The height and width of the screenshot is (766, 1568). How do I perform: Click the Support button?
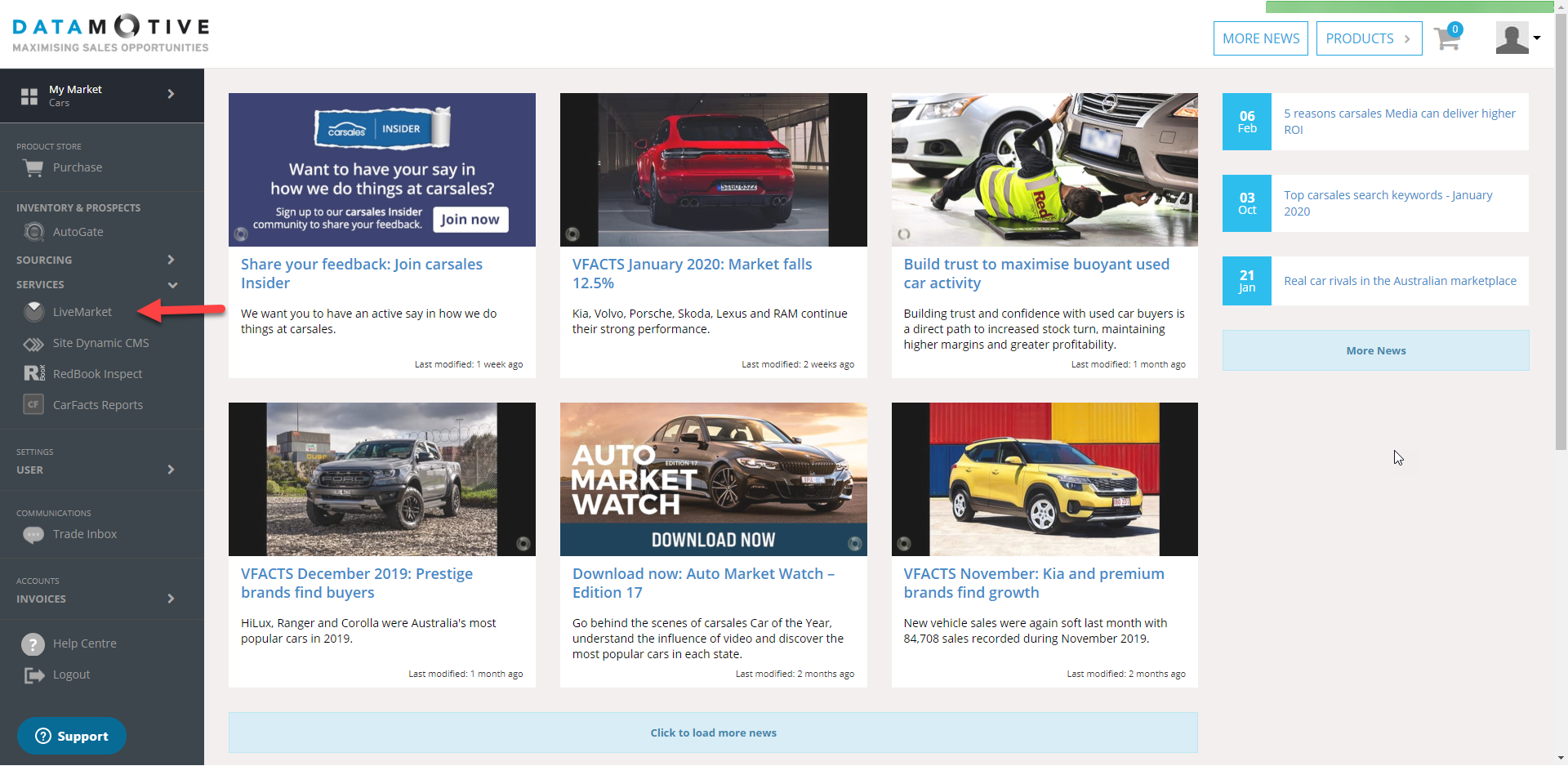coord(72,736)
